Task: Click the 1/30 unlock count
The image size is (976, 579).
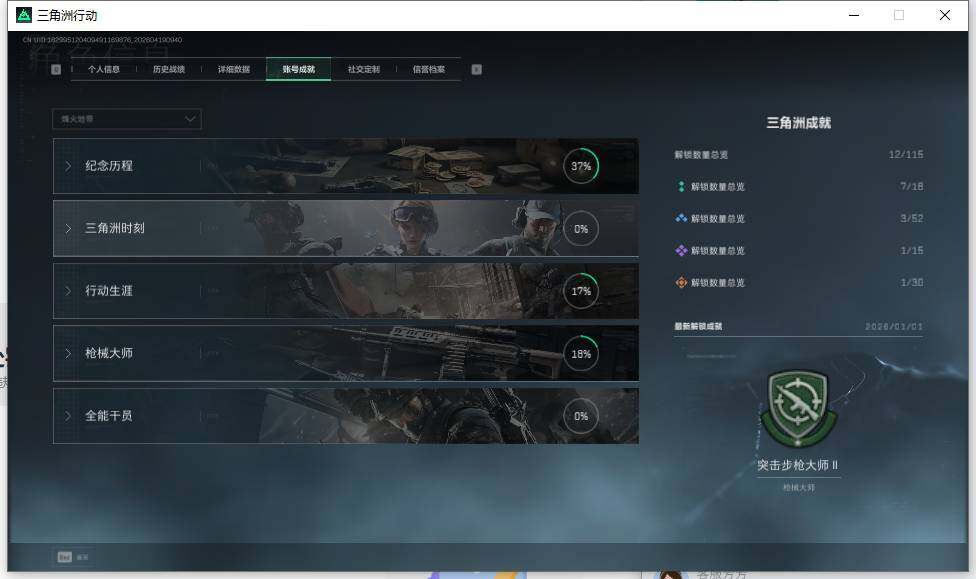Action: (911, 283)
